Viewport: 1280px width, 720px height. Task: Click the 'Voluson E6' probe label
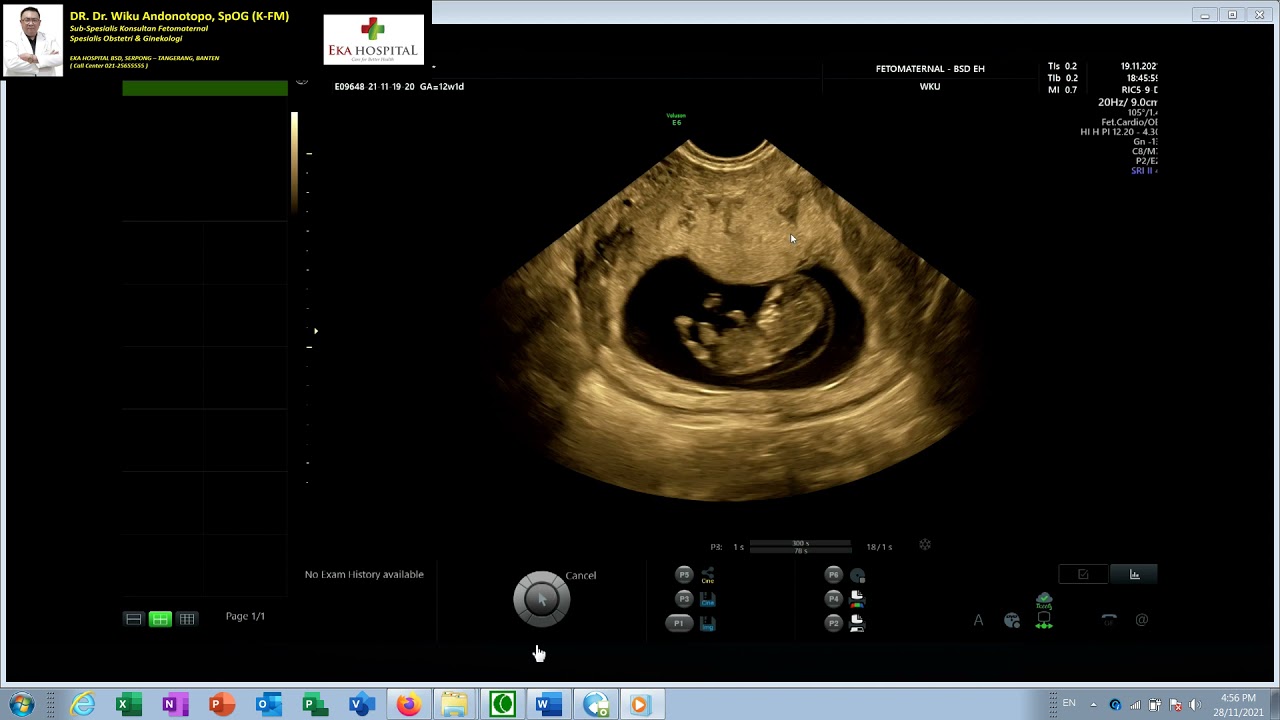point(676,119)
